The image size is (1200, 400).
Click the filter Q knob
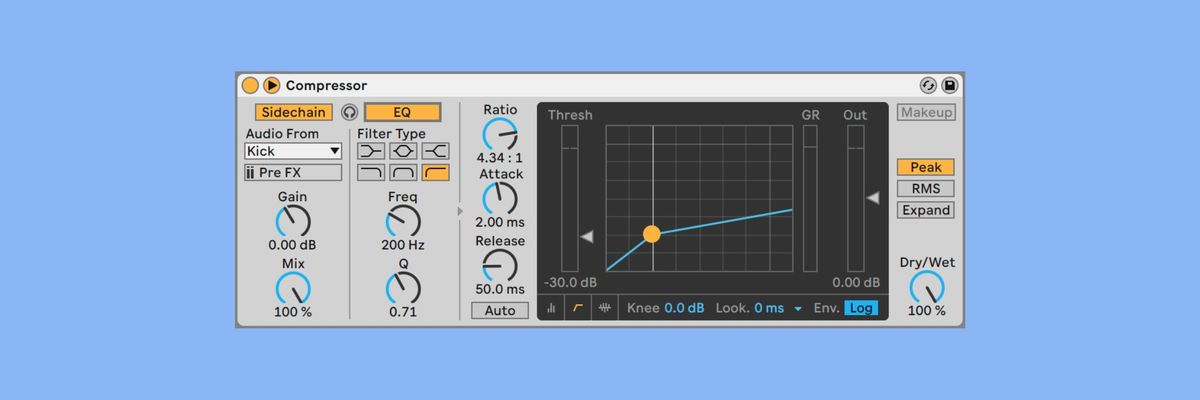(403, 288)
